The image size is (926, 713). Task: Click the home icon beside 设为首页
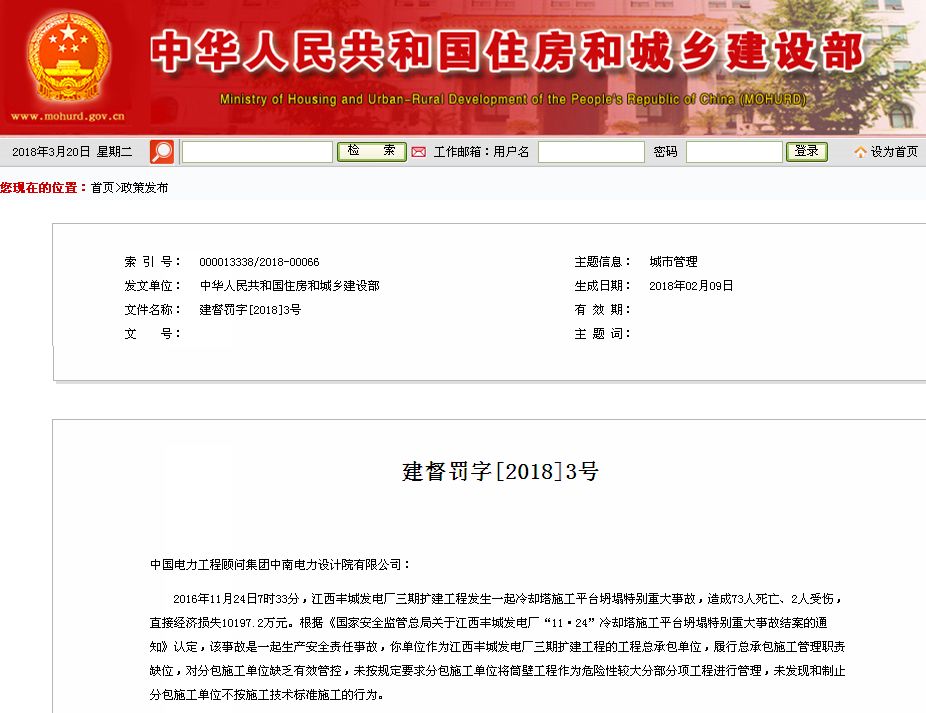860,152
